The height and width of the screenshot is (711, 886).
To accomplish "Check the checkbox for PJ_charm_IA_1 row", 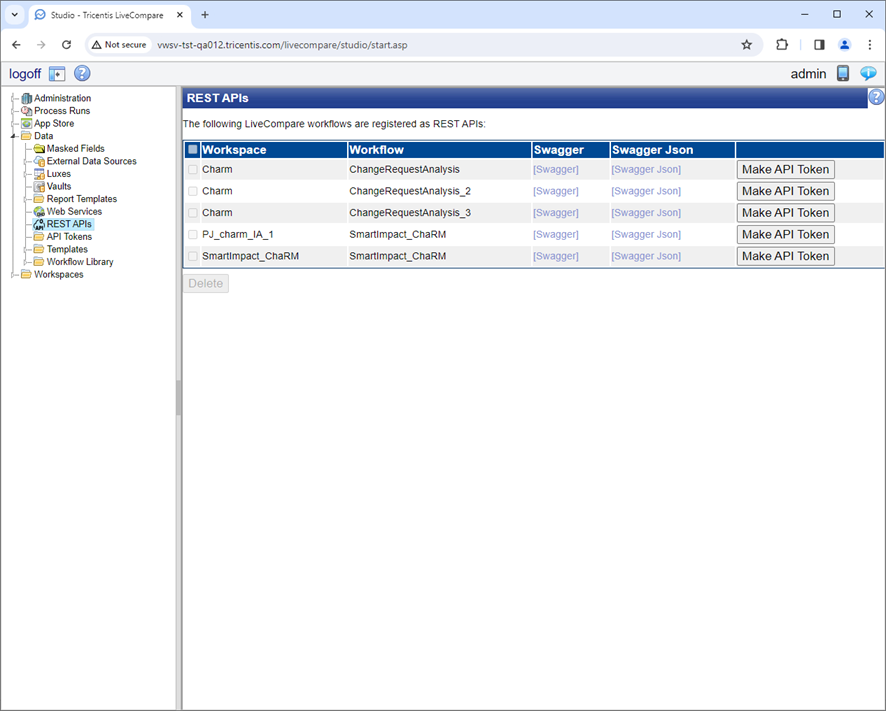I will 192,234.
